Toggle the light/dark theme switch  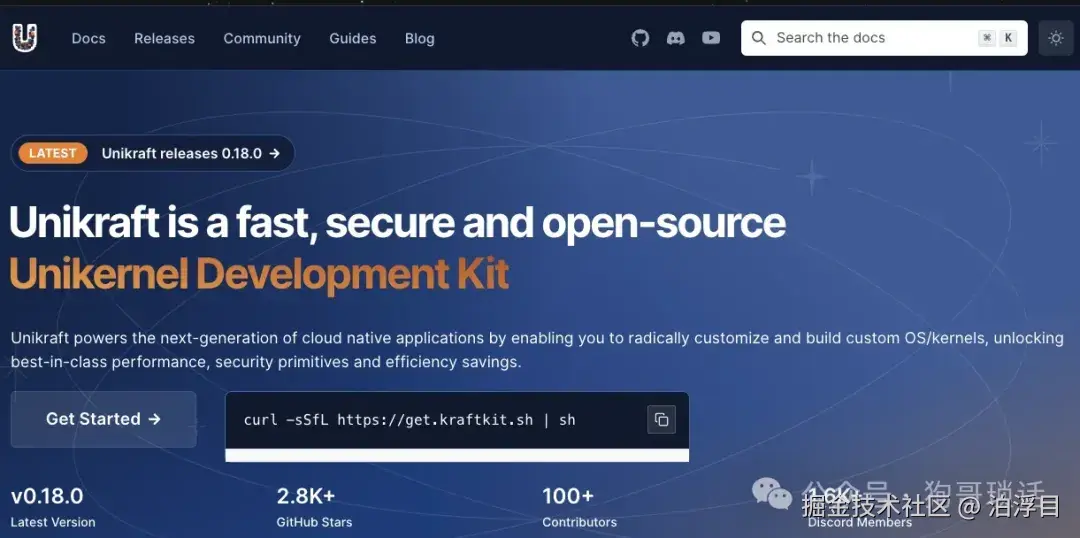(x=1056, y=38)
